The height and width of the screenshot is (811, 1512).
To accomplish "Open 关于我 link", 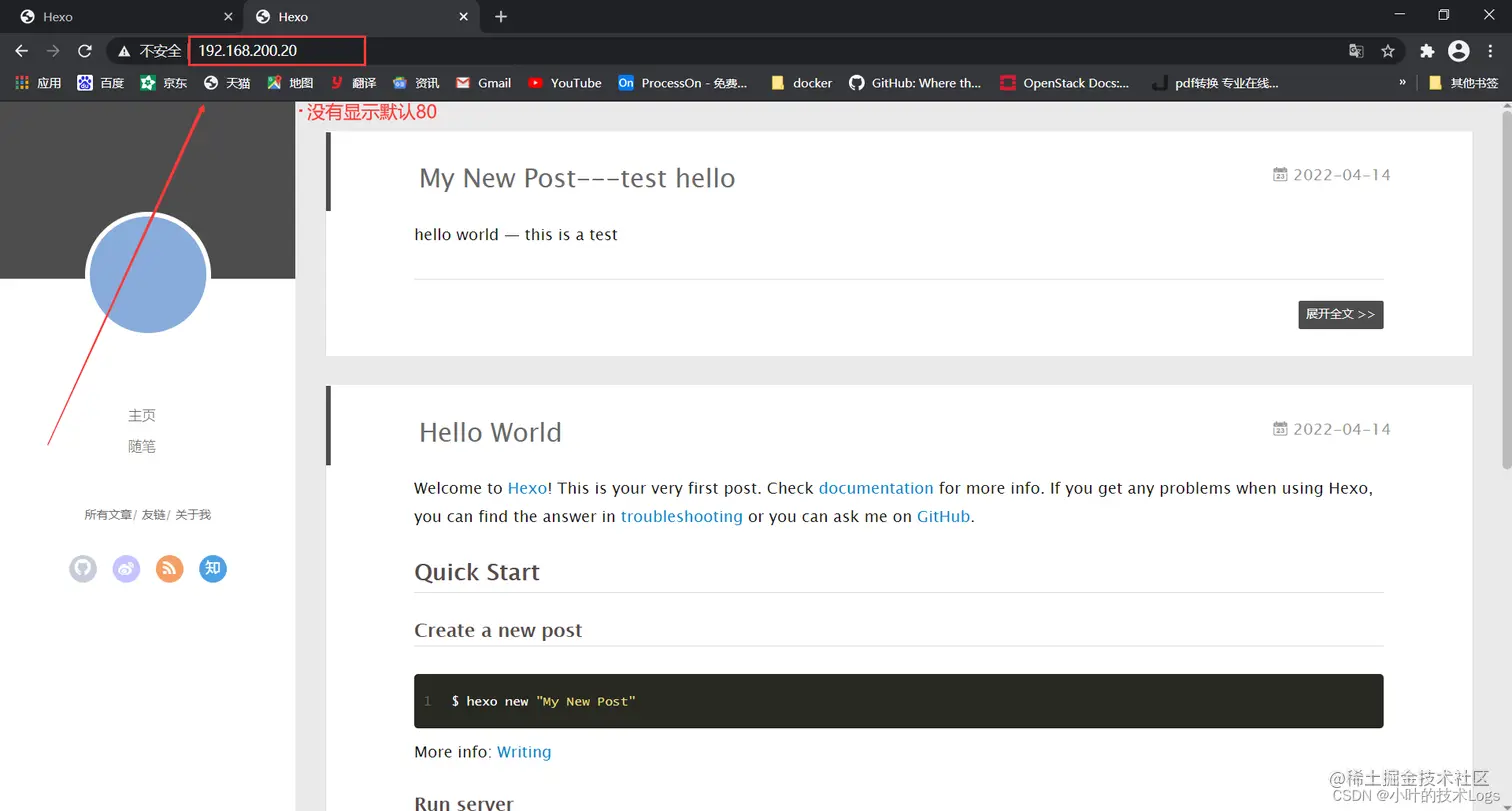I will click(x=193, y=515).
